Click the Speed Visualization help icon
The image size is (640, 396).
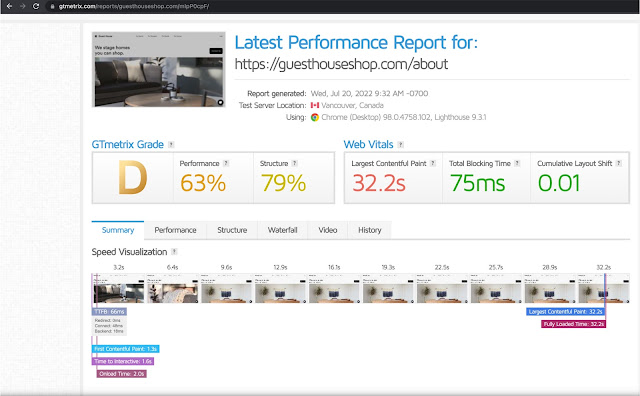click(174, 251)
